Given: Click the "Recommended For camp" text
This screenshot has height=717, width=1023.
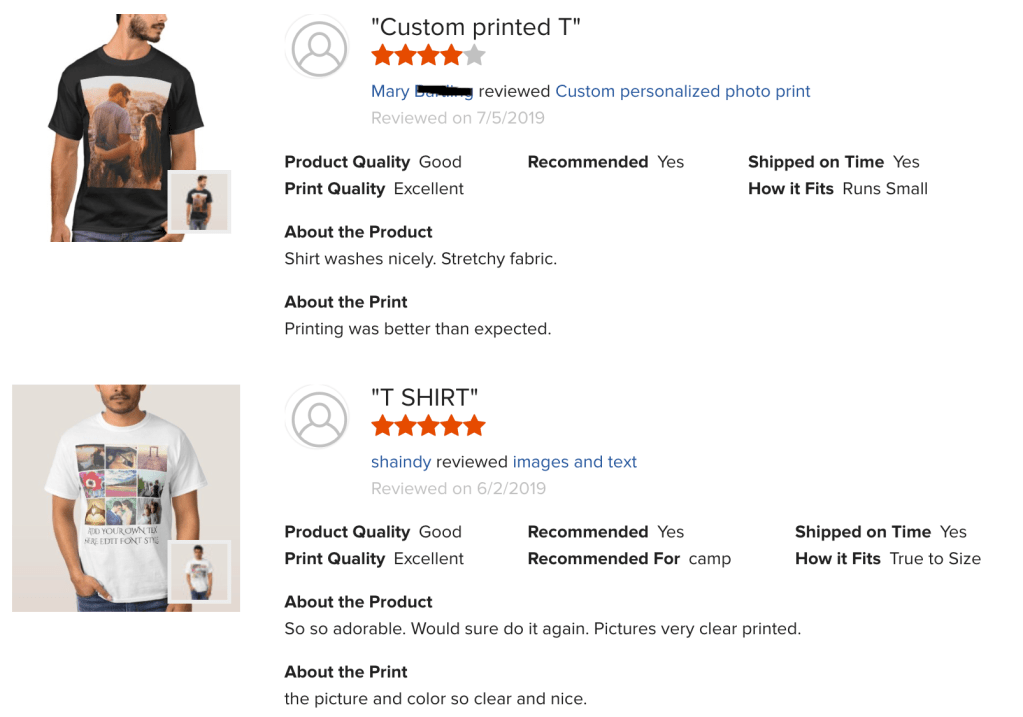Looking at the screenshot, I should point(629,559).
